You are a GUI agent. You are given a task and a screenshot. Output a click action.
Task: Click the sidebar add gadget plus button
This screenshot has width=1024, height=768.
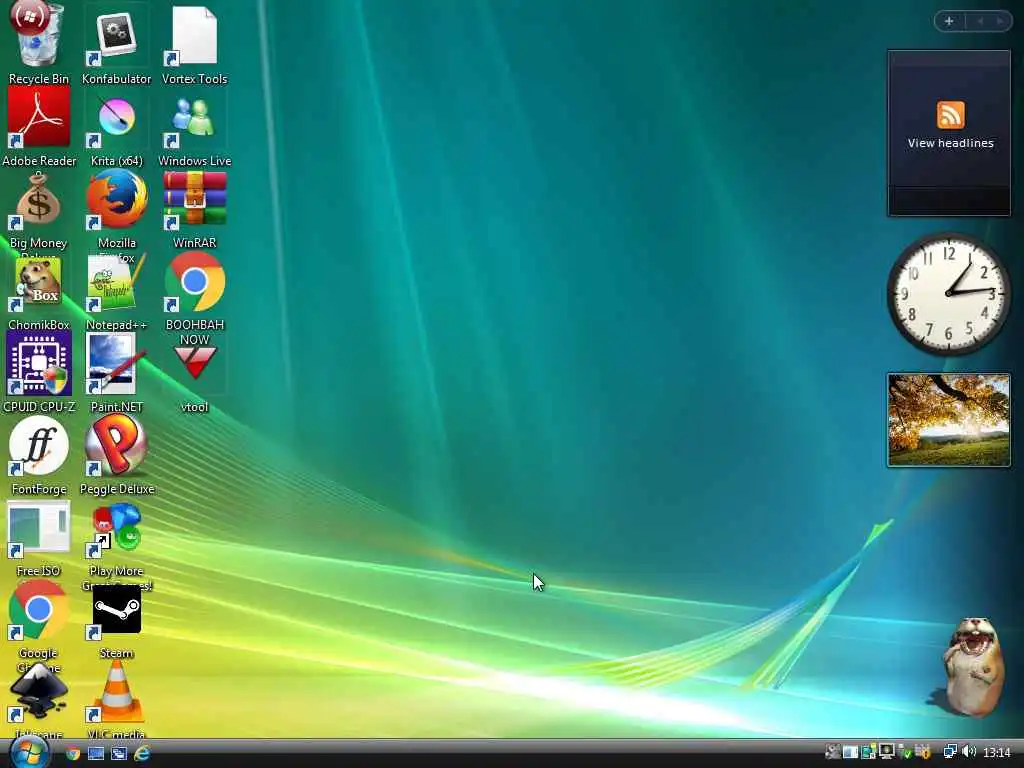(x=949, y=21)
